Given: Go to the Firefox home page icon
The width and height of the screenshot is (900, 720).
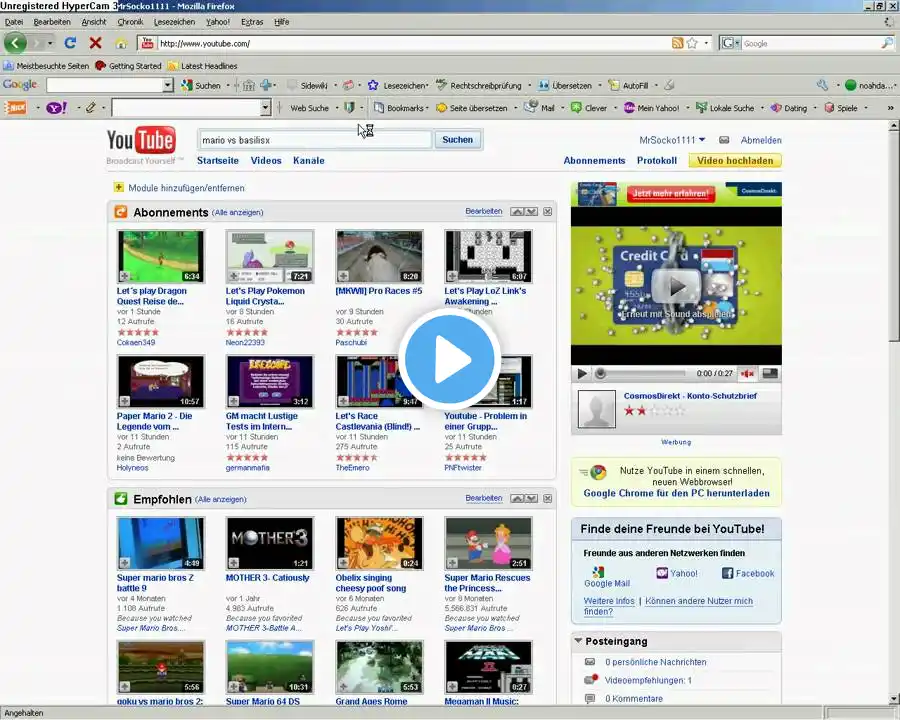Looking at the screenshot, I should click(x=121, y=44).
